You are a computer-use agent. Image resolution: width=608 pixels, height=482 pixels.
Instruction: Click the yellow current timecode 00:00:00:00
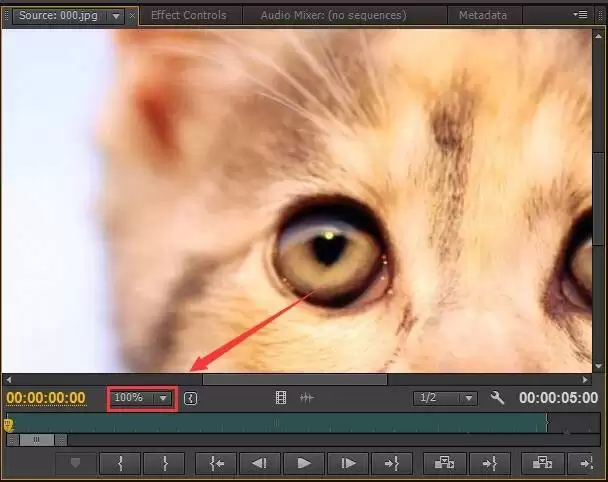[x=46, y=398]
